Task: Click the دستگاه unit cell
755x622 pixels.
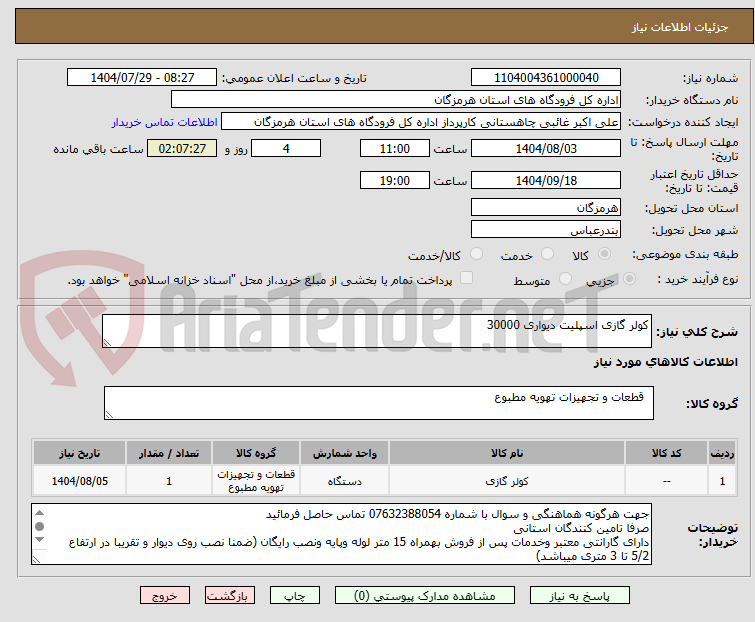Action: (x=344, y=480)
